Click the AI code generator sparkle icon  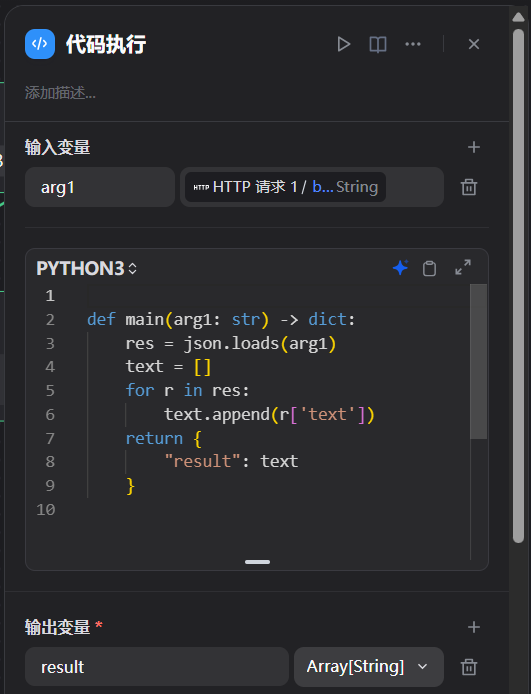[x=400, y=268]
